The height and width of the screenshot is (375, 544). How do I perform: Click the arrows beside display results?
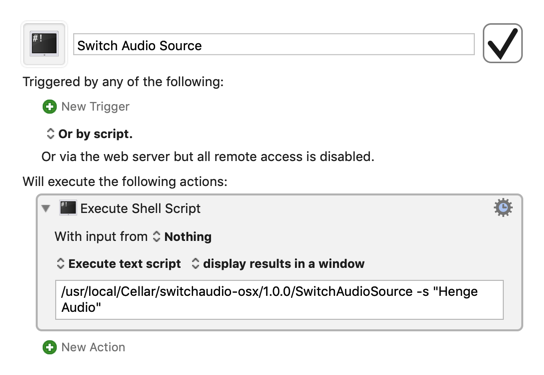tap(195, 264)
